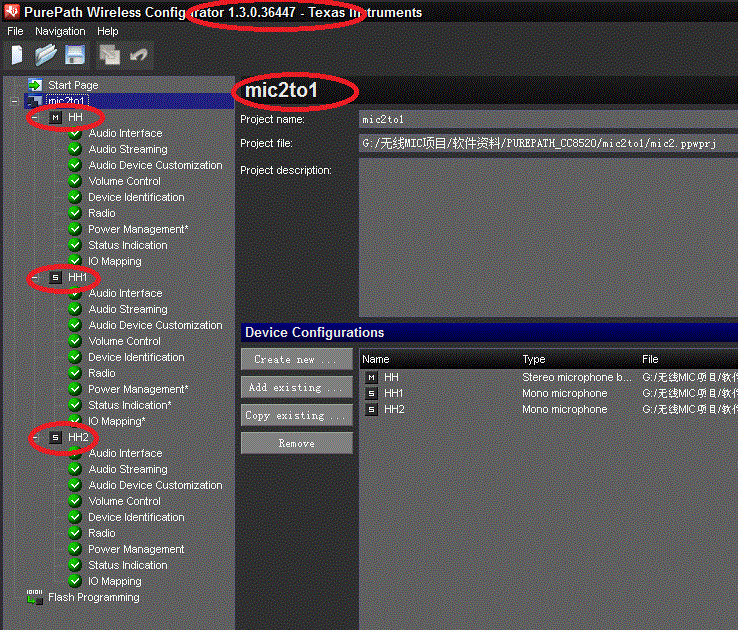Viewport: 738px width, 630px height.
Task: Select HH1 'Mono microphone' type cell
Action: click(x=564, y=393)
